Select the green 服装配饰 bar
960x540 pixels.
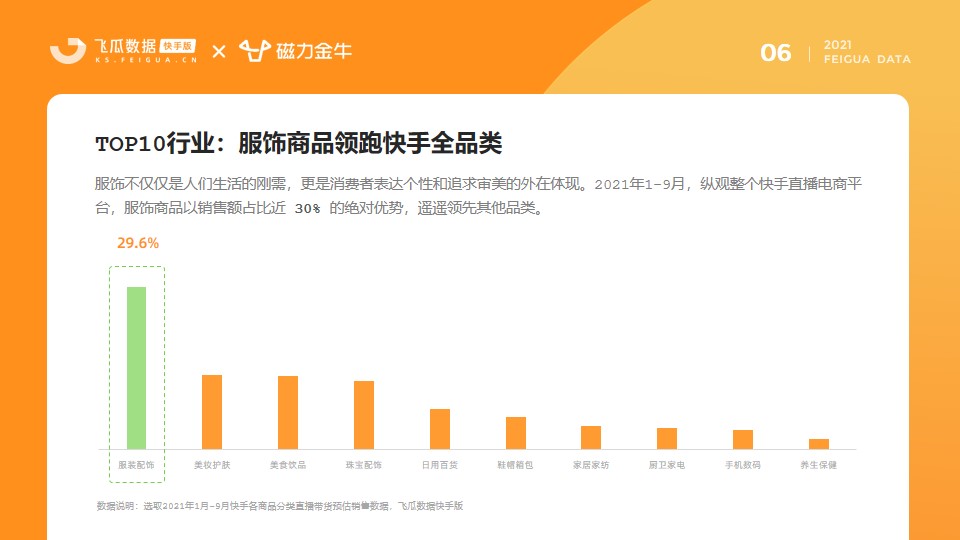coord(137,368)
